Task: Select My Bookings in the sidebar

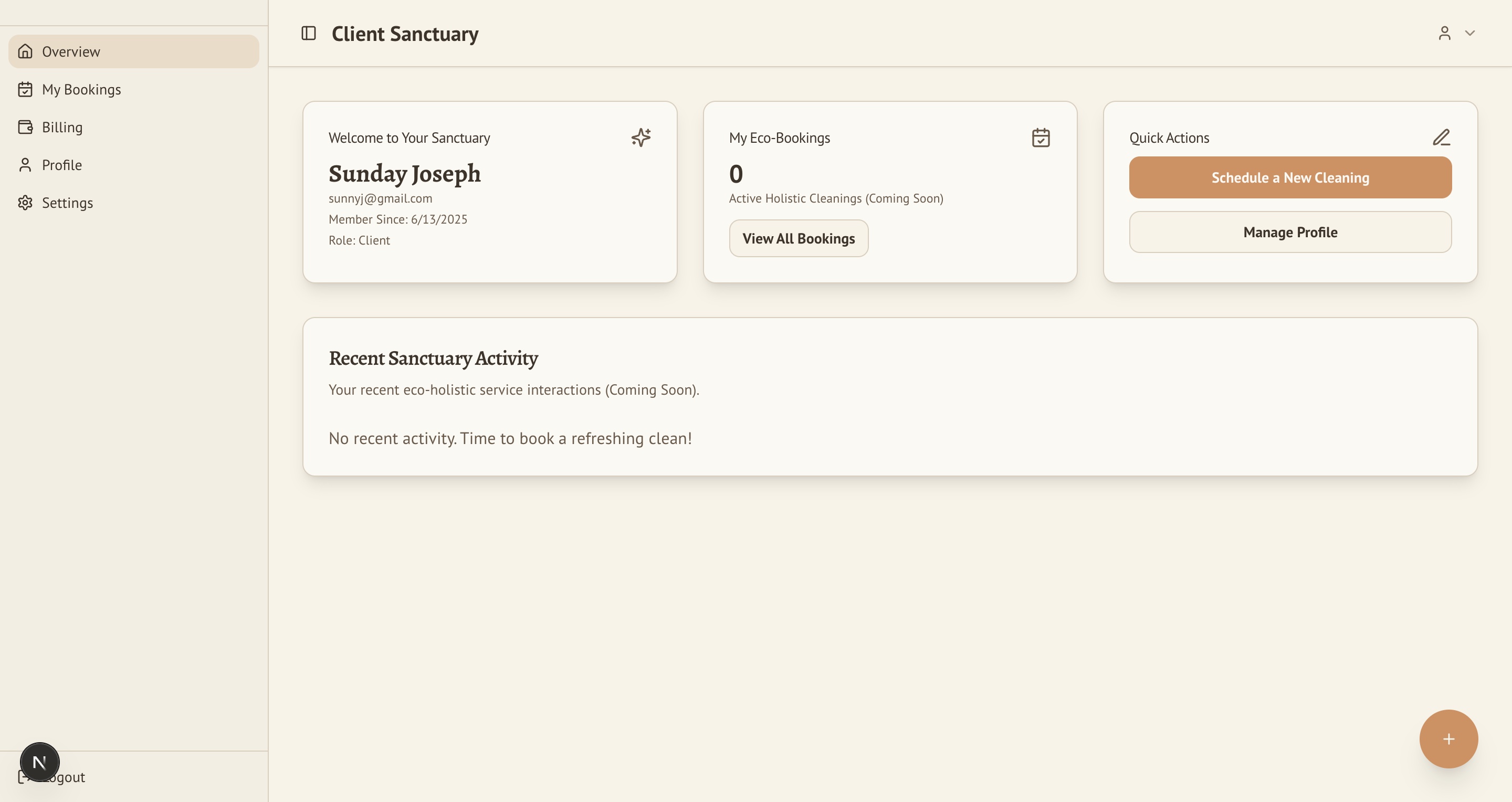Action: click(81, 89)
